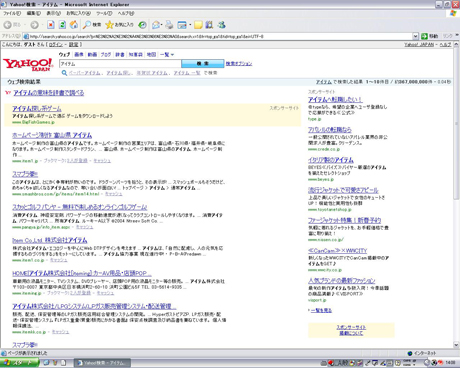Viewport: 460px width, 368px height.
Task: Open the 編集(E) menu
Action: pos(33,13)
